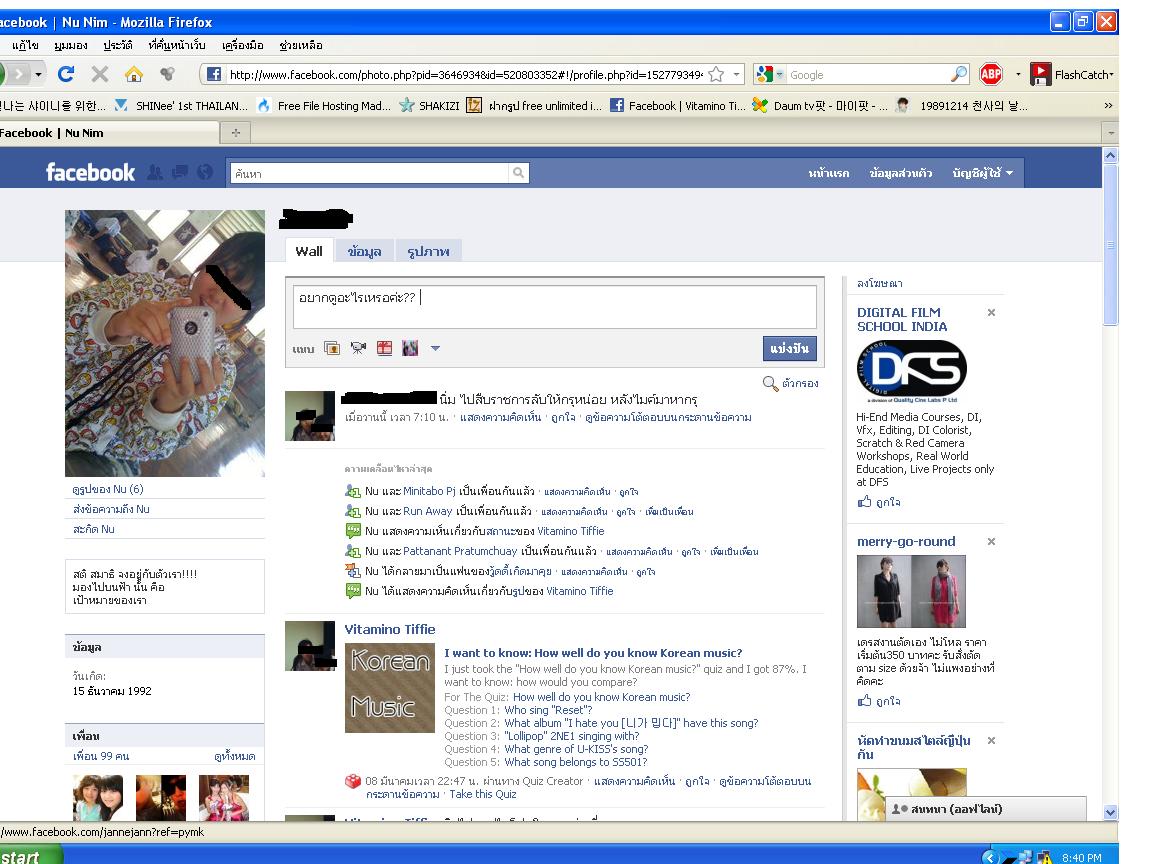Open the SHINee 1st THAILAN bookmark
Screen dimensions: 1152x864
pos(181,106)
